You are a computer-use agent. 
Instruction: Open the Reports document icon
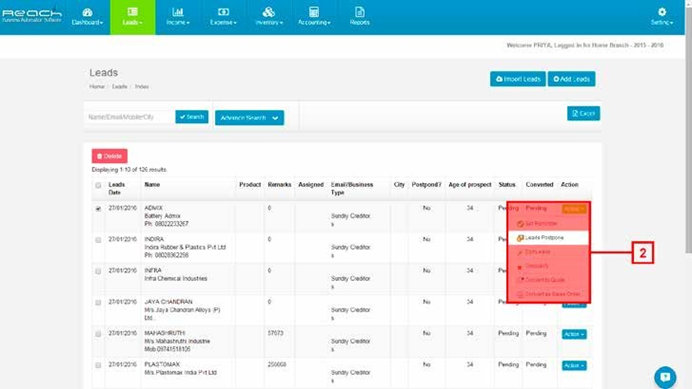point(360,12)
